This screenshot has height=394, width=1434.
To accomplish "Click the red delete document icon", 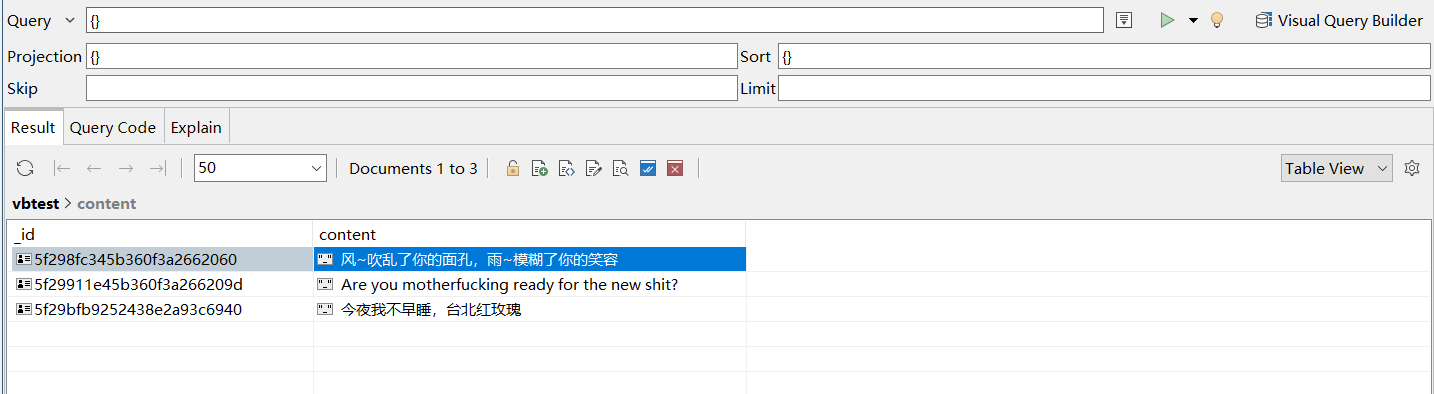I will pyautogui.click(x=675, y=169).
